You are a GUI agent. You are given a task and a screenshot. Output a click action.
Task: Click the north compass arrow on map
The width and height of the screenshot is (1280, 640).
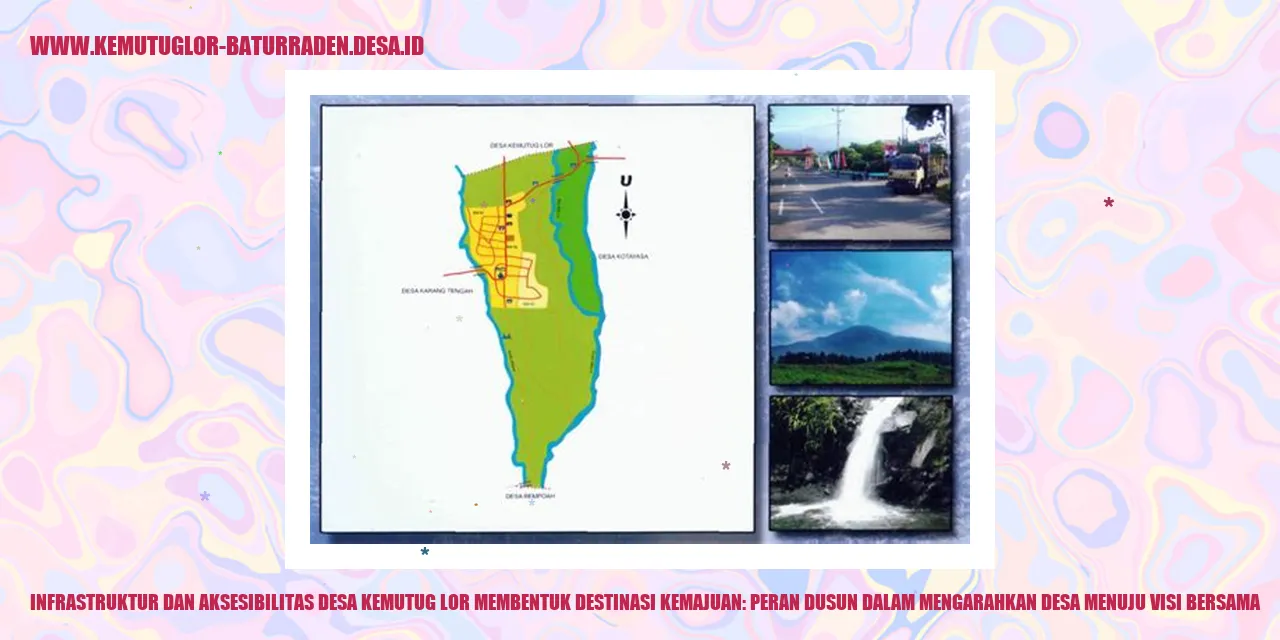tap(626, 207)
